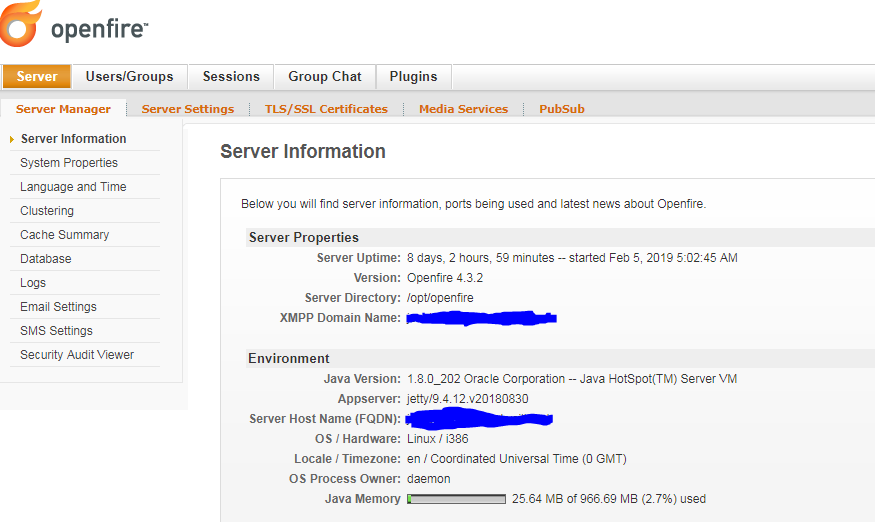
Task: Select Server Information in the sidebar
Action: tap(73, 138)
